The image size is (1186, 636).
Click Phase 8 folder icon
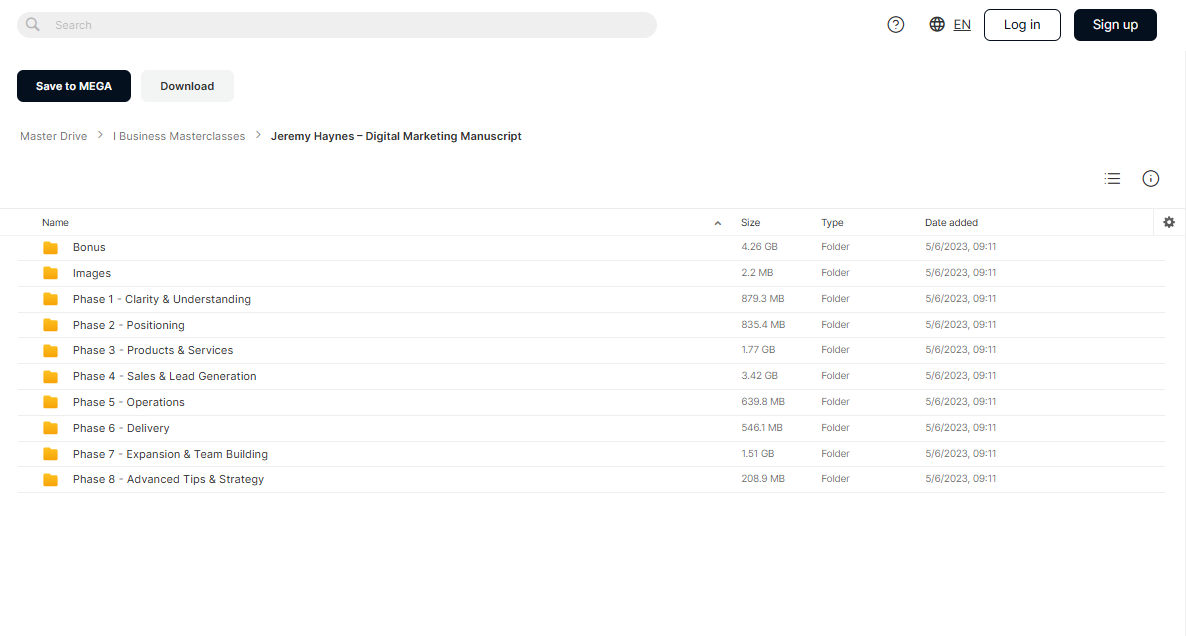[51, 479]
